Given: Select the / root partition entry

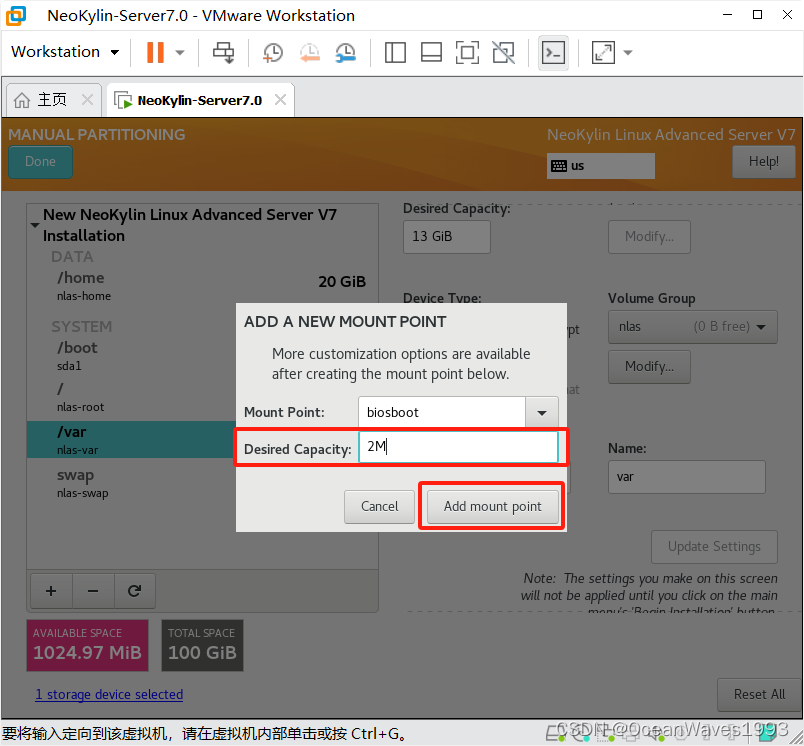Looking at the screenshot, I should click(x=131, y=397).
